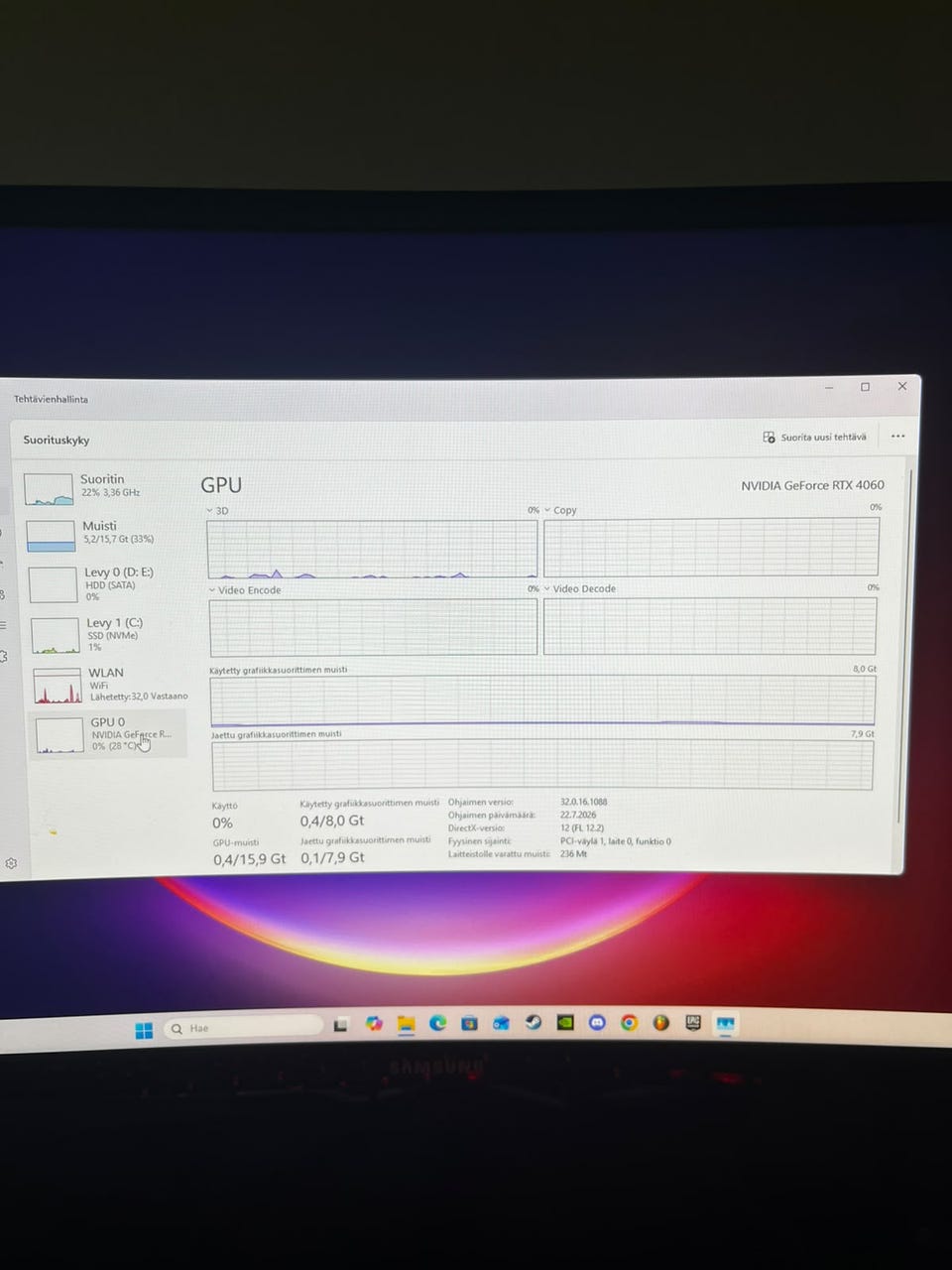Select Levy 0 (D: E:) HDD entry
This screenshot has height=1270, width=952.
tap(107, 583)
